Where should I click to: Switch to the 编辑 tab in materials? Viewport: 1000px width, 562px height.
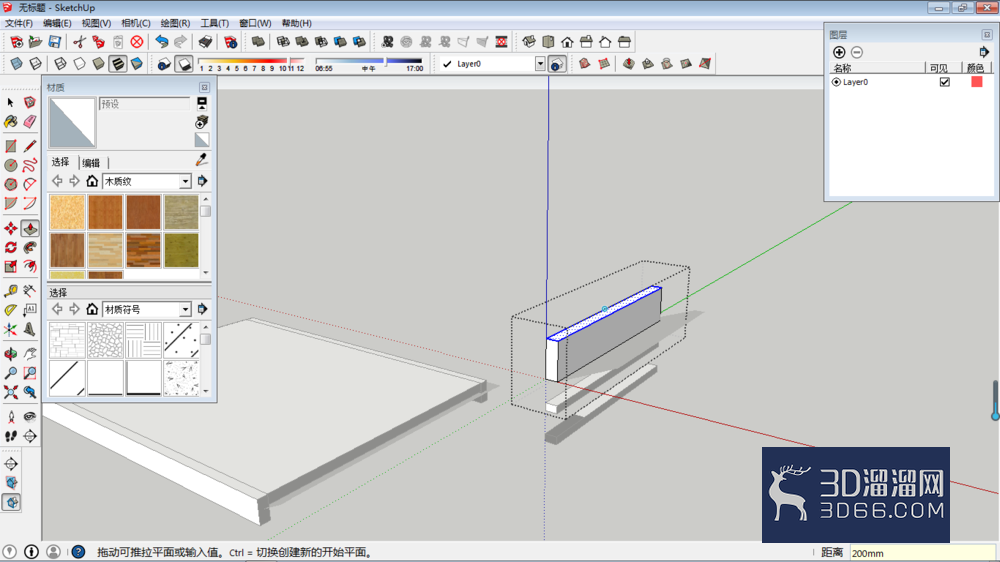tap(91, 163)
